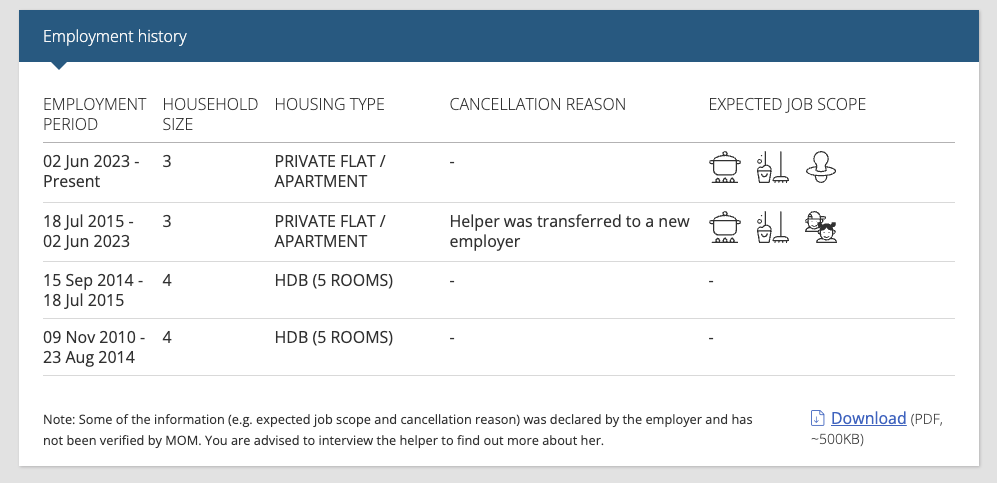Click child care icon in 2015 row

point(821,228)
